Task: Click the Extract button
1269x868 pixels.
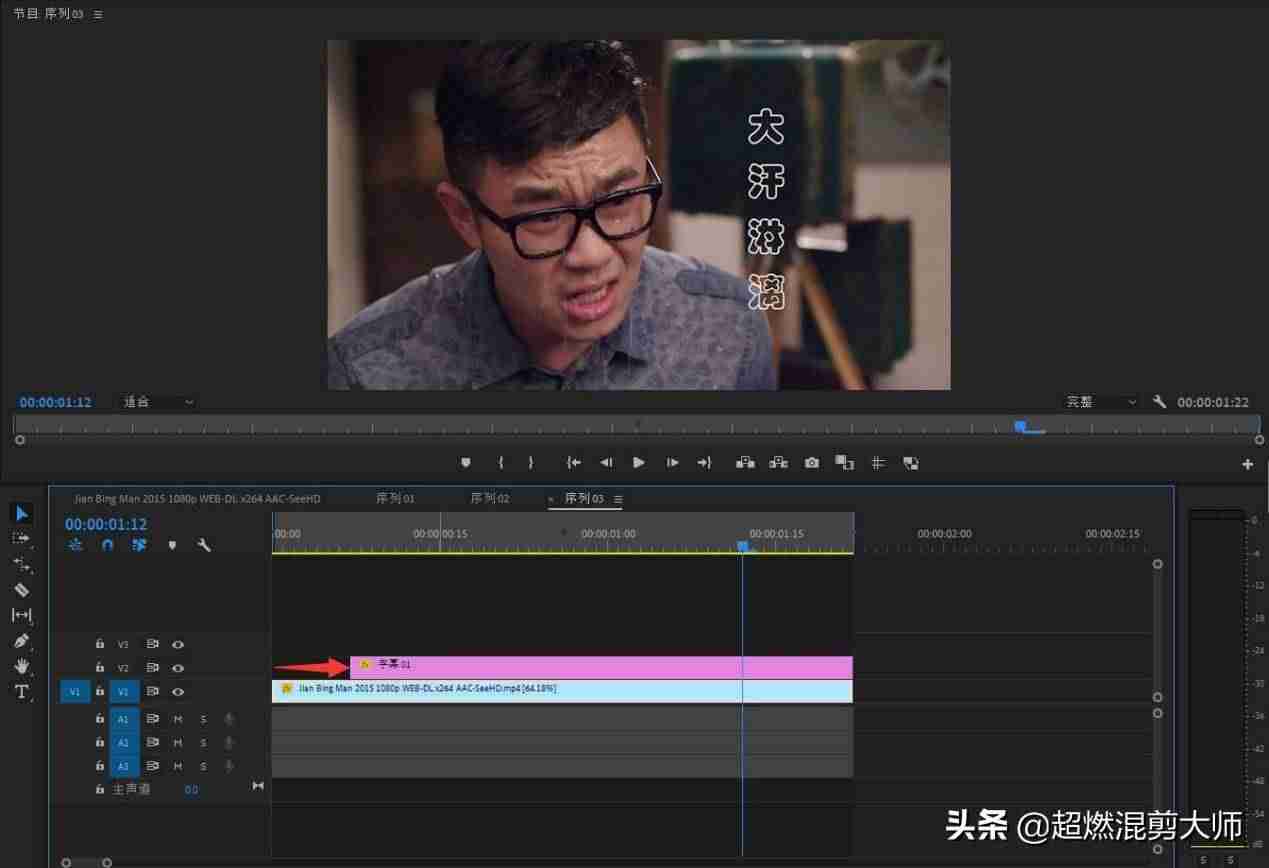Action: (778, 463)
